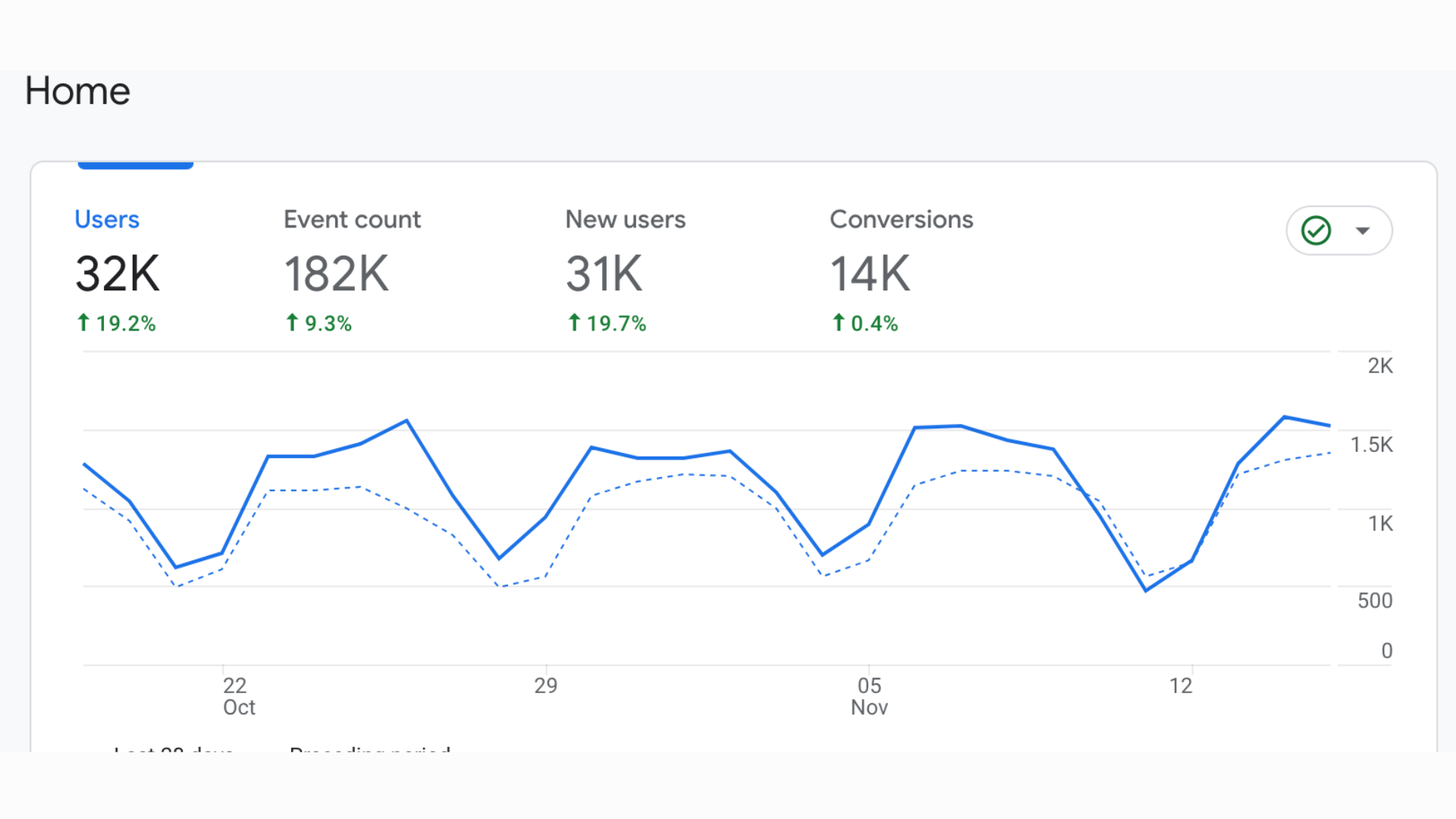This screenshot has width=1456, height=819.
Task: Click the 32K users value
Action: coord(118,274)
